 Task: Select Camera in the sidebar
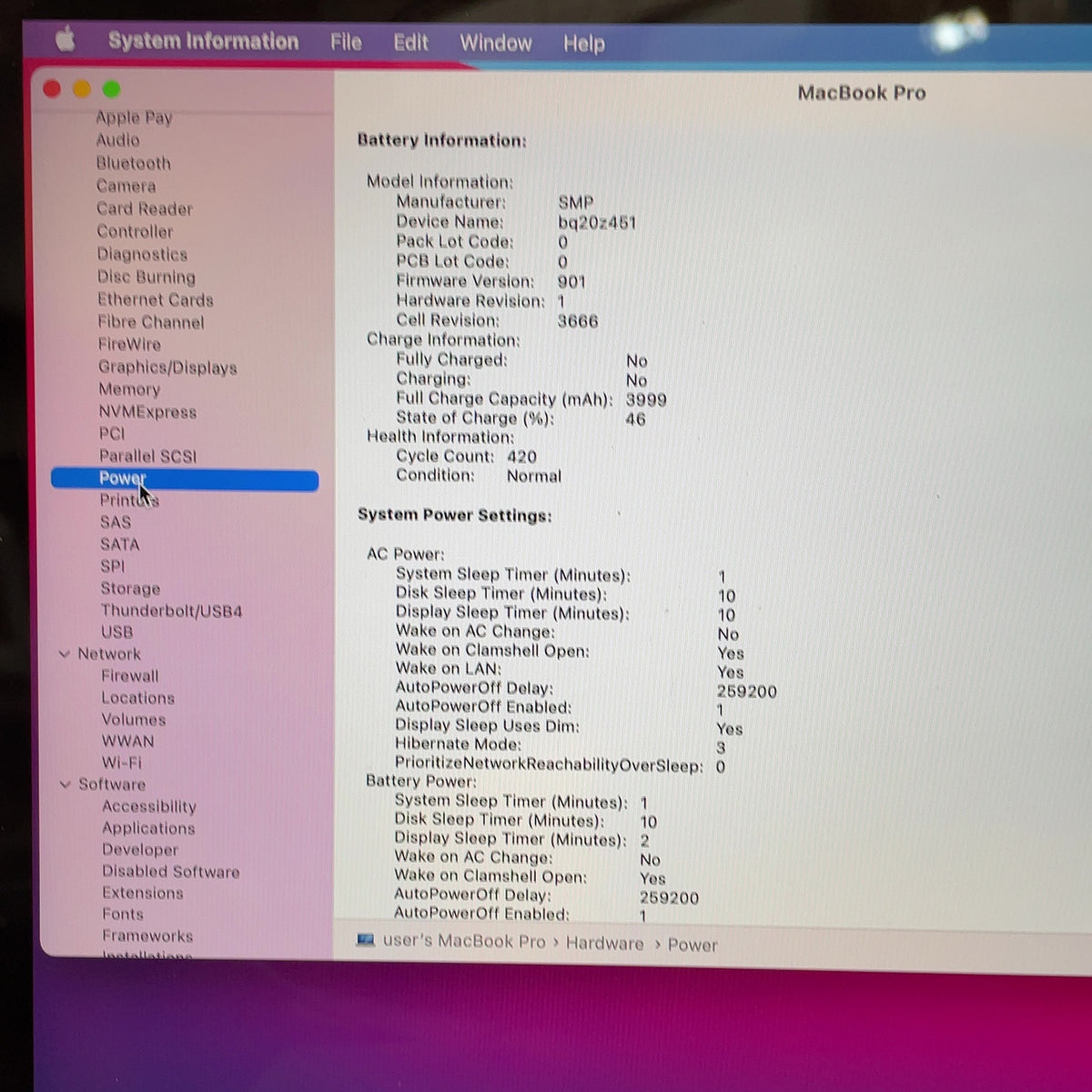pos(126,186)
